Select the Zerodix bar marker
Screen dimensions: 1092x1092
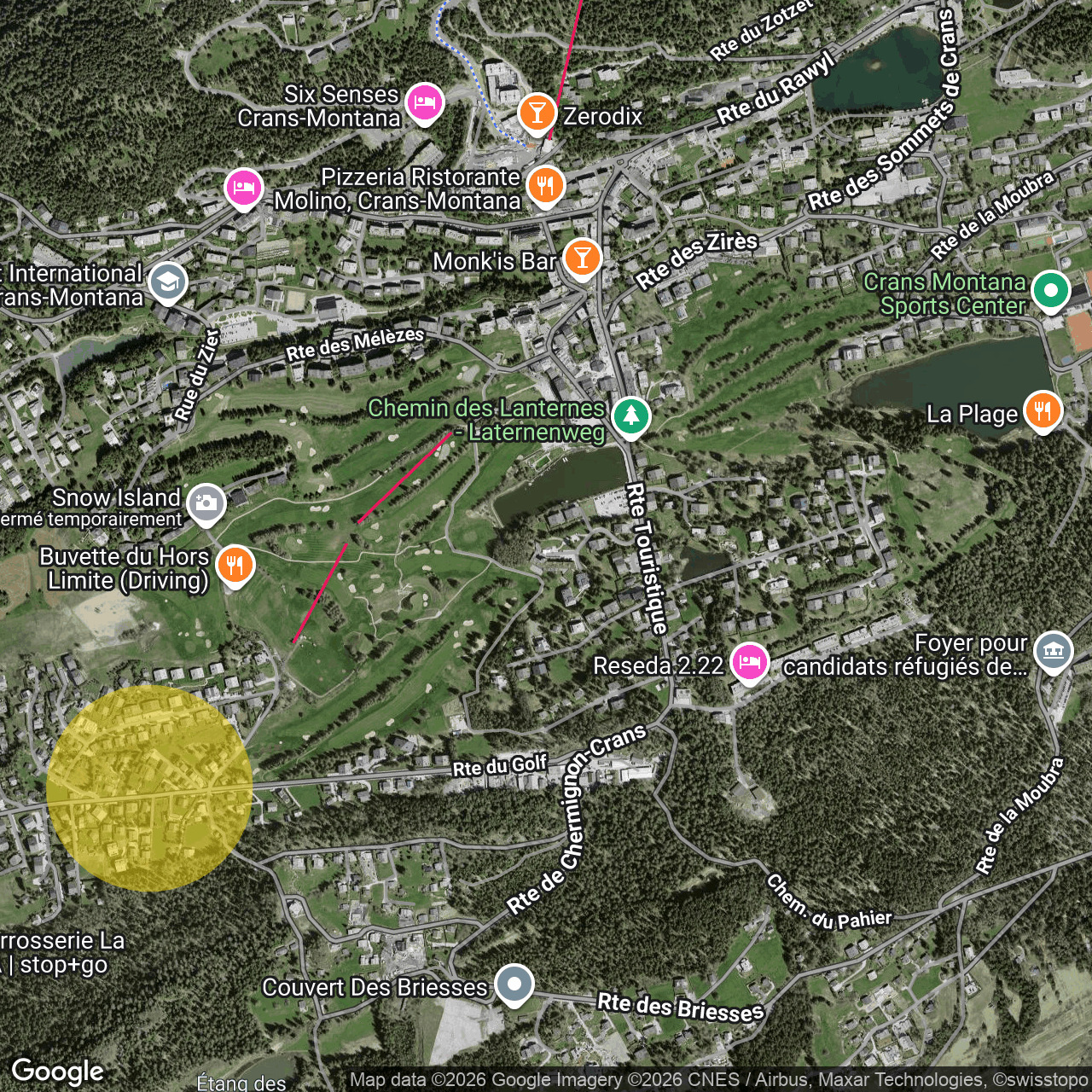tap(537, 113)
